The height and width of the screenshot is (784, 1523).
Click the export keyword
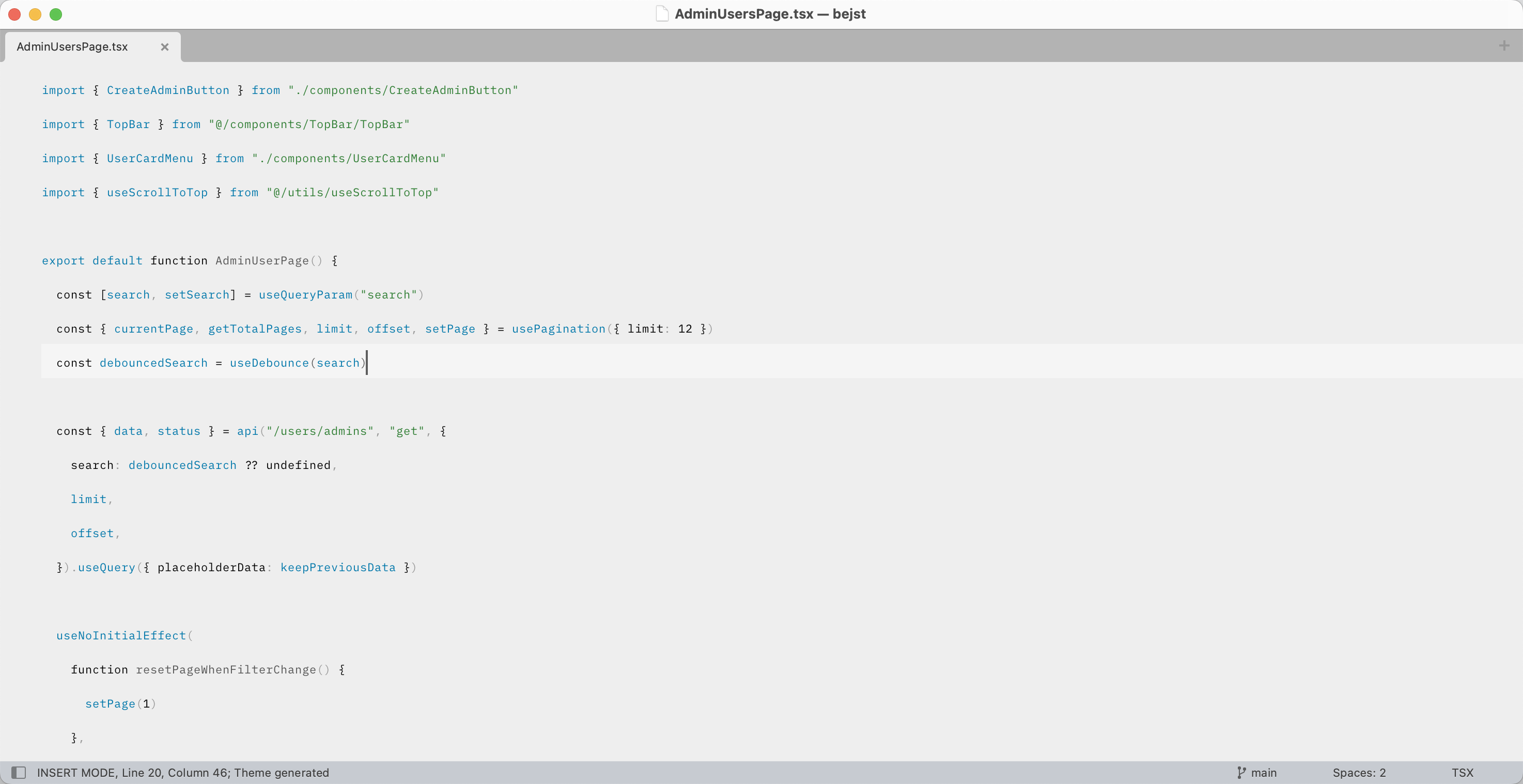pos(63,260)
